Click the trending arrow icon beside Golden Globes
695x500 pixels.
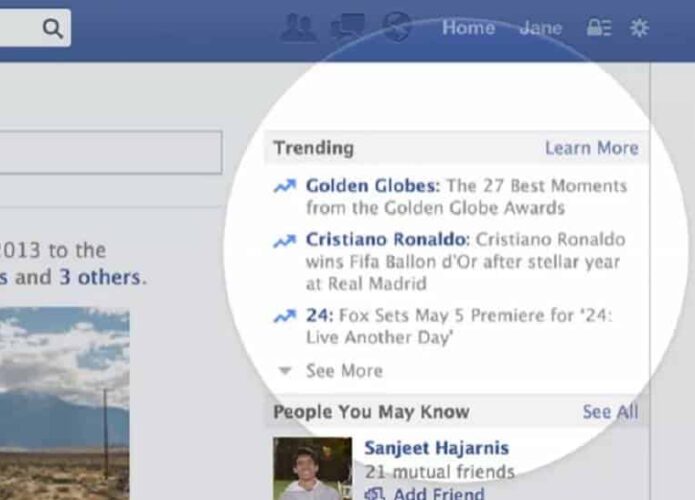pos(285,186)
